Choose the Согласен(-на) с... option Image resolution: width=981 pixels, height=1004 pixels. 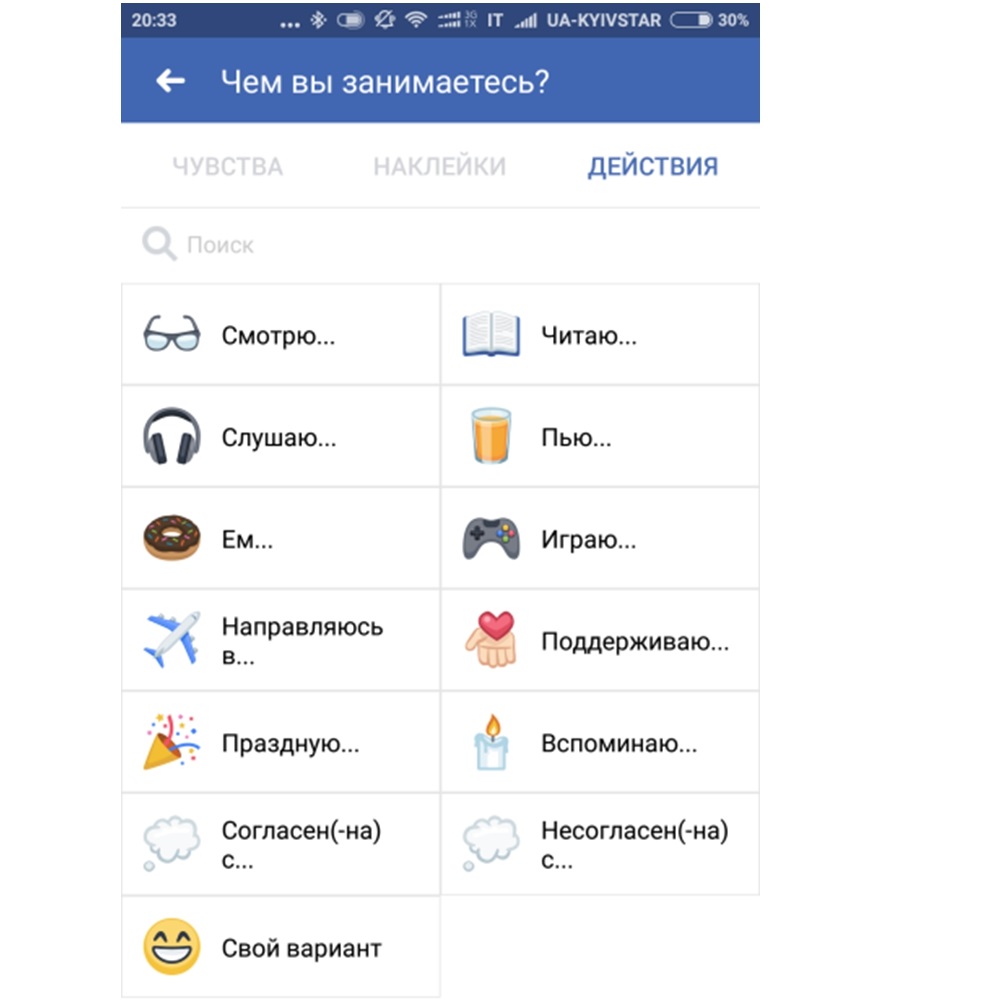tap(280, 844)
